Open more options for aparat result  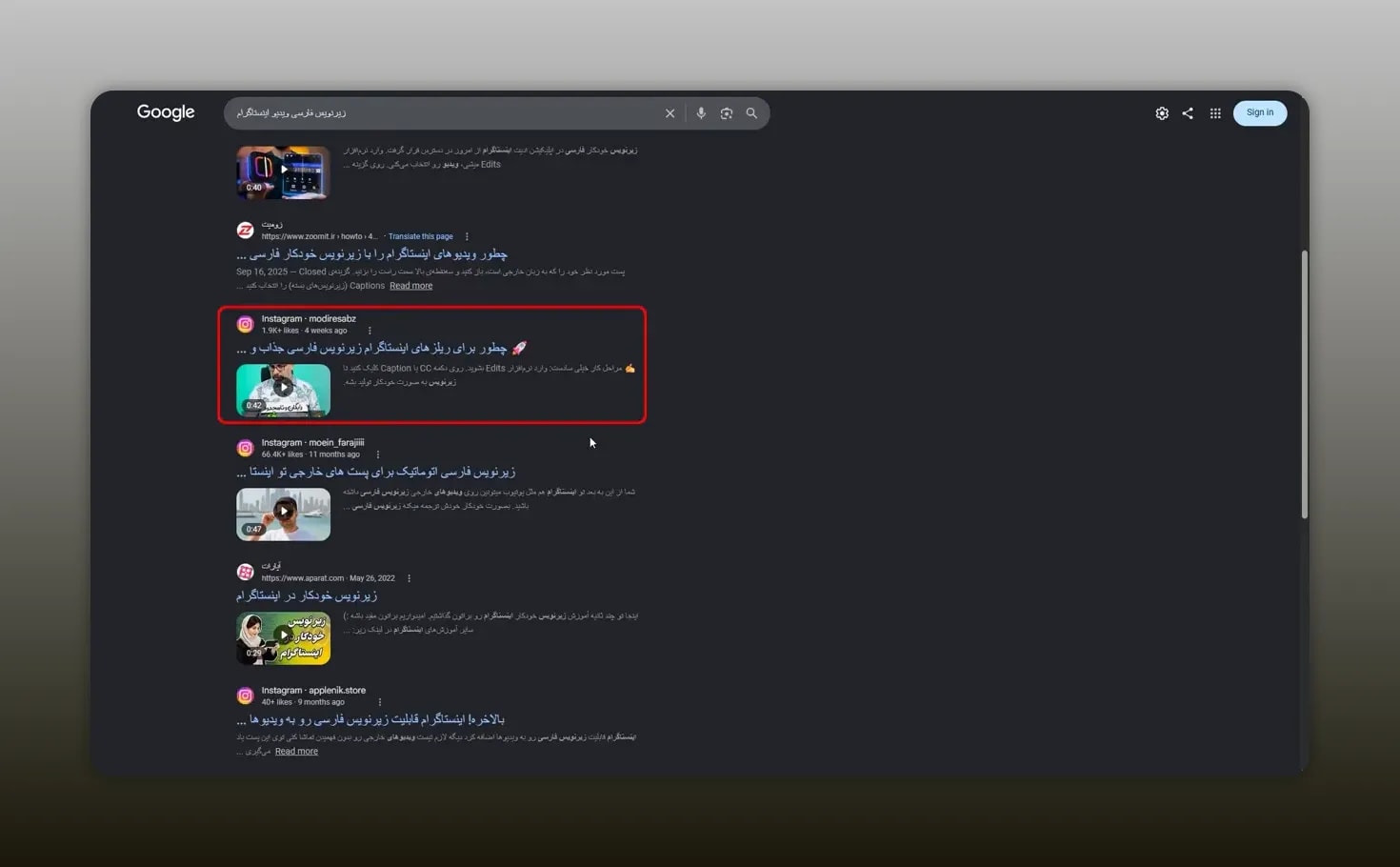409,578
